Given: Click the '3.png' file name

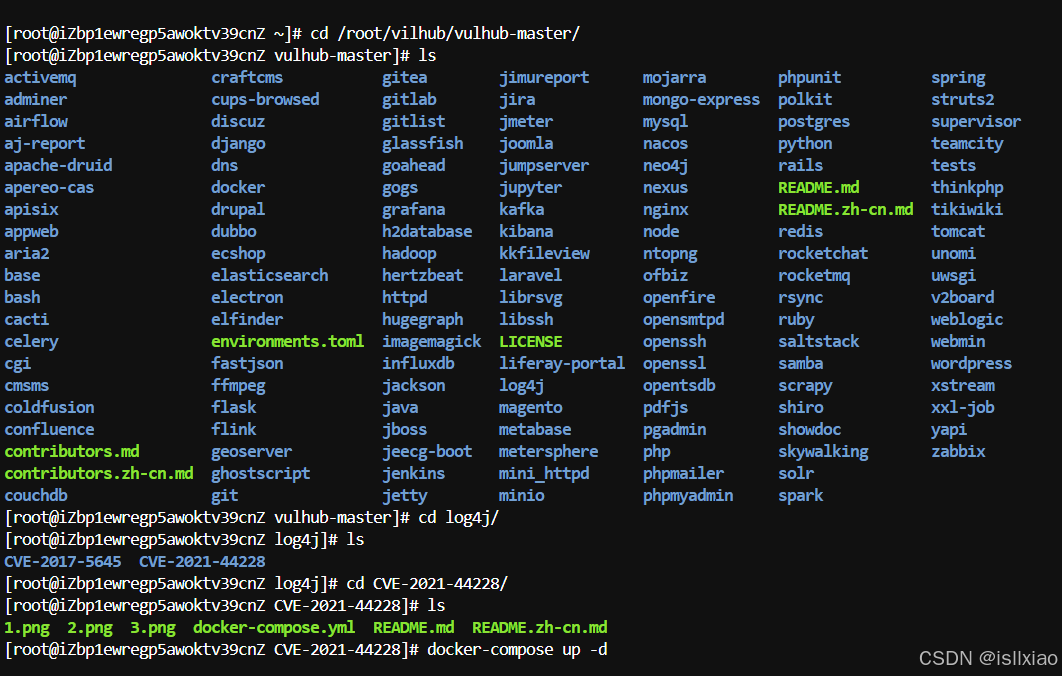Looking at the screenshot, I should click(153, 628).
